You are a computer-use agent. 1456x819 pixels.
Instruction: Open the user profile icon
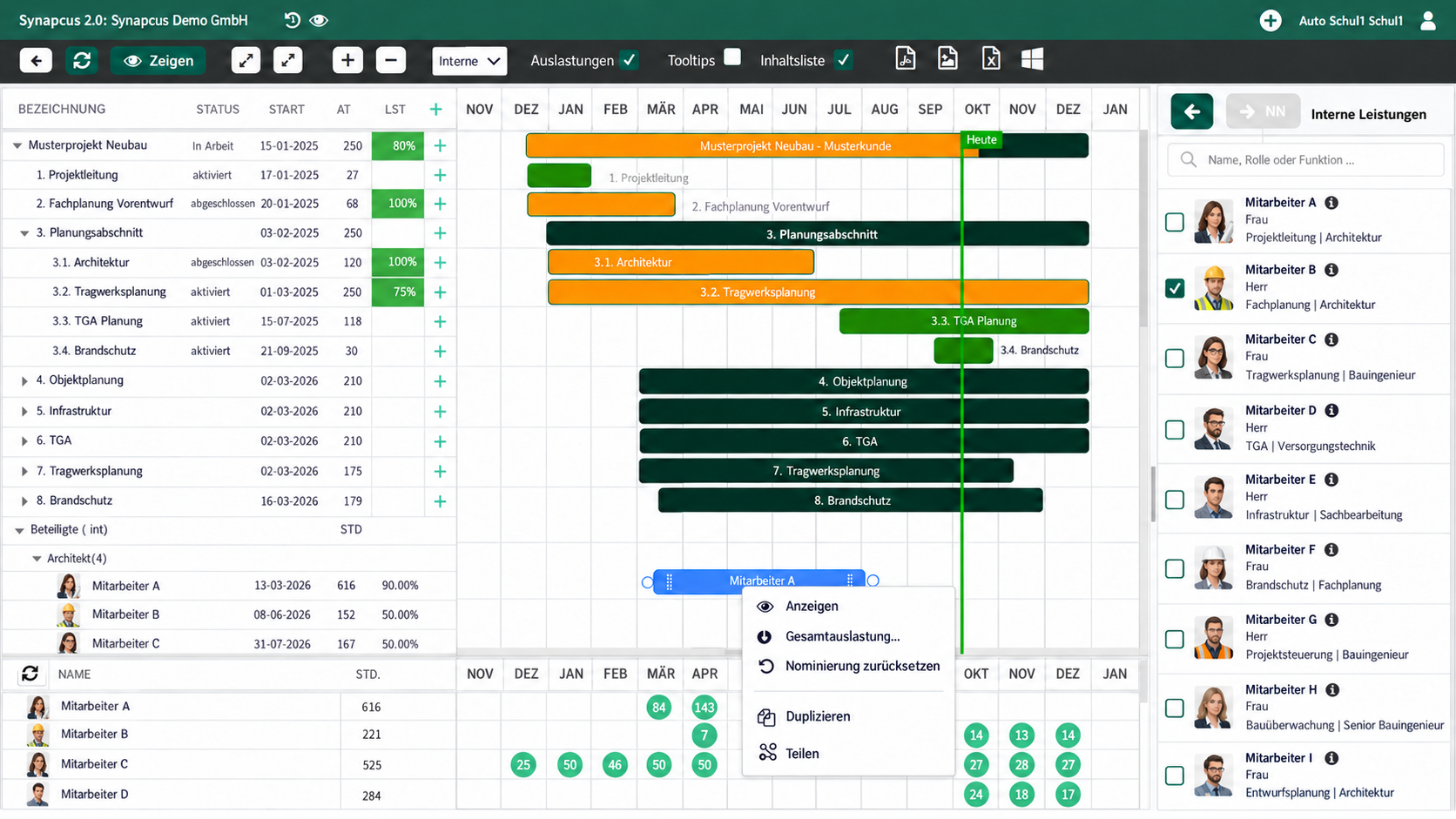point(1428,20)
